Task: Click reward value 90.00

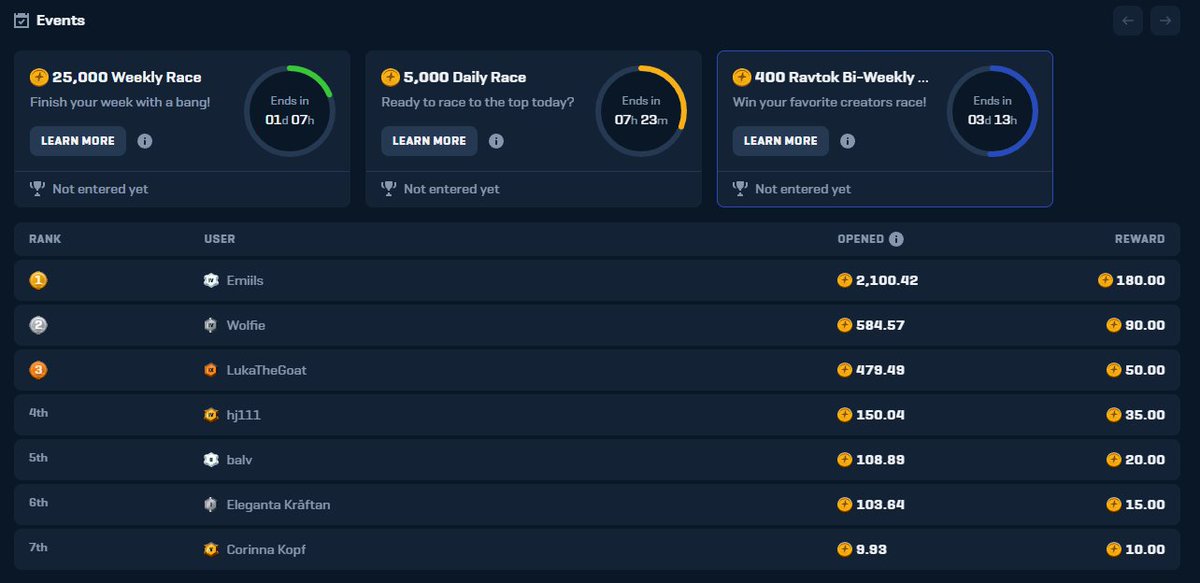Action: pyautogui.click(x=1146, y=325)
